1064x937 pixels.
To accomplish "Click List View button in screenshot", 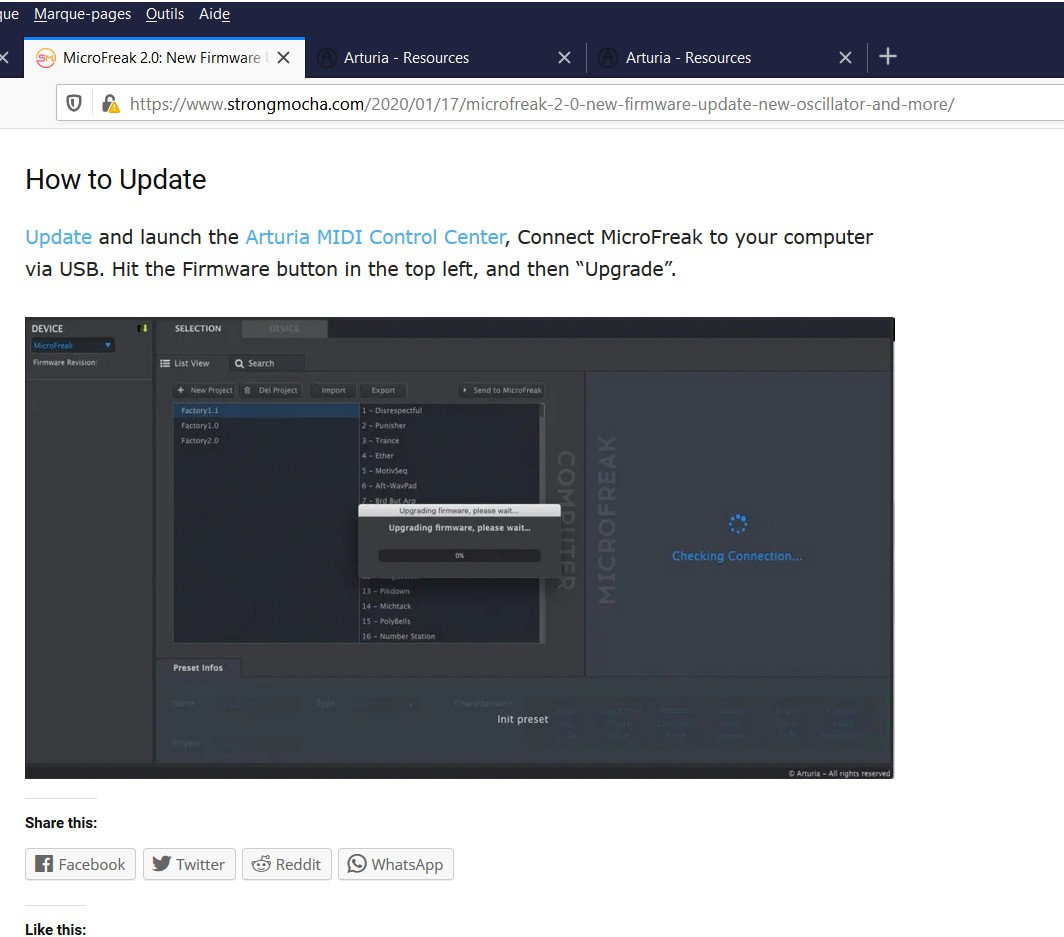I will pyautogui.click(x=185, y=363).
